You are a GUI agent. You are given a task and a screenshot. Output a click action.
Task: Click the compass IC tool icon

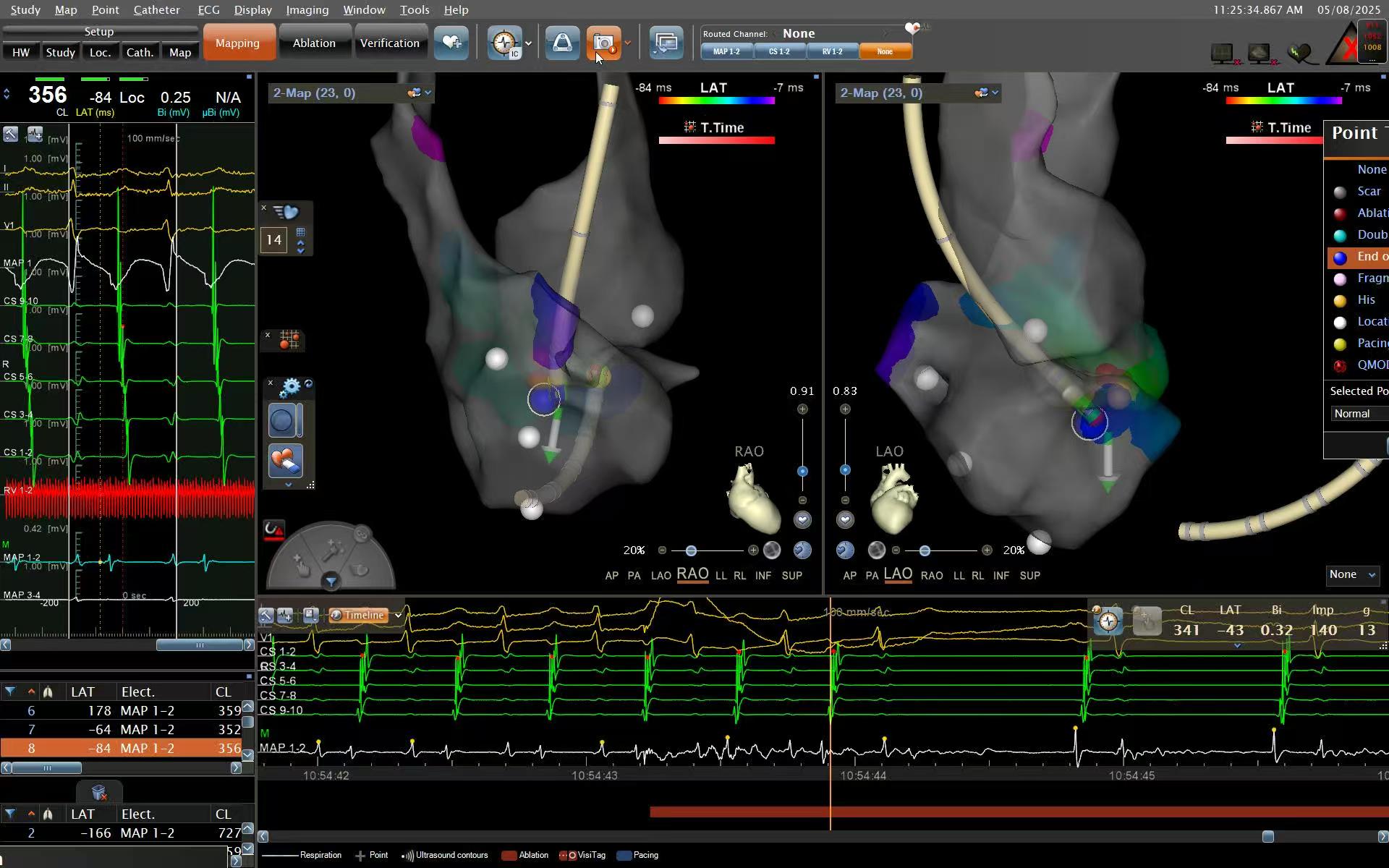coord(505,43)
